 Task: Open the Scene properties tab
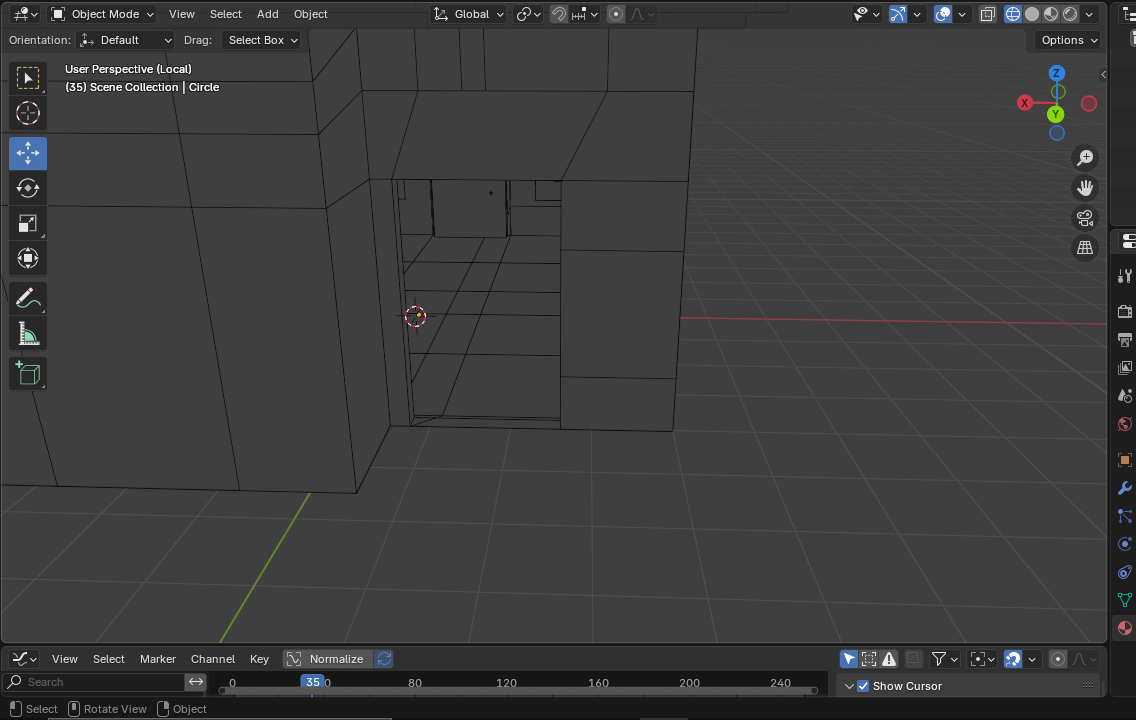[x=1124, y=396]
